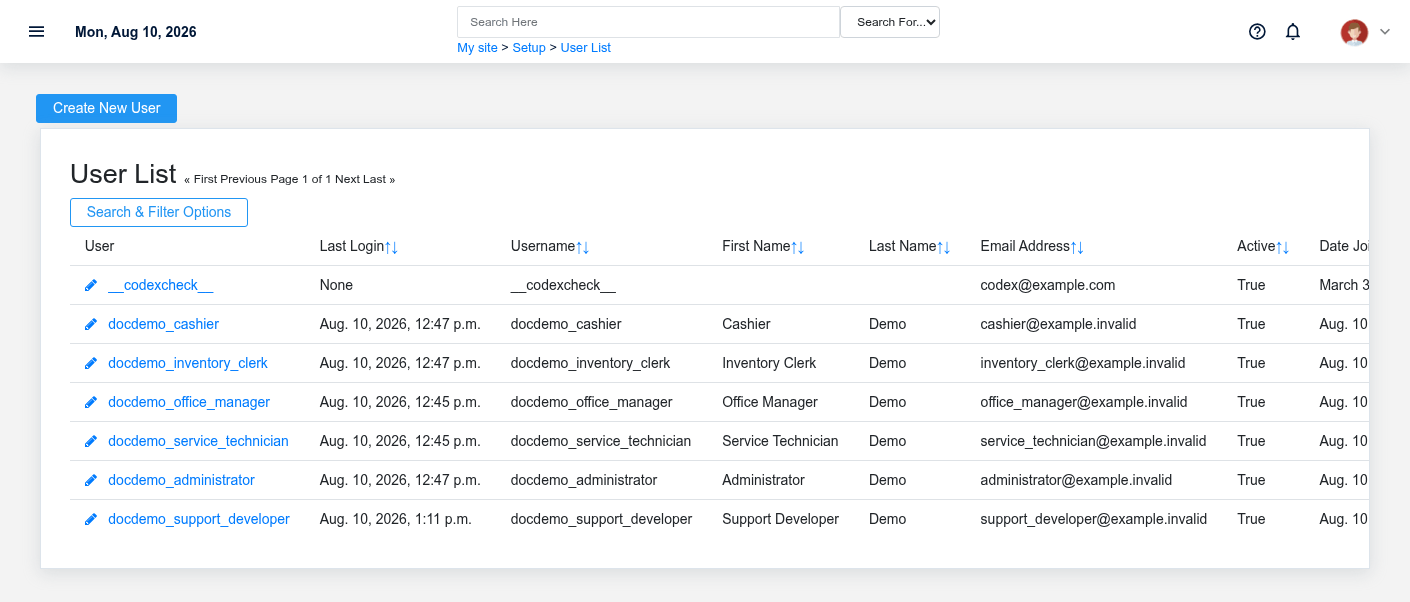This screenshot has width=1410, height=602.
Task: Click the None last login cell
Action: 336,285
